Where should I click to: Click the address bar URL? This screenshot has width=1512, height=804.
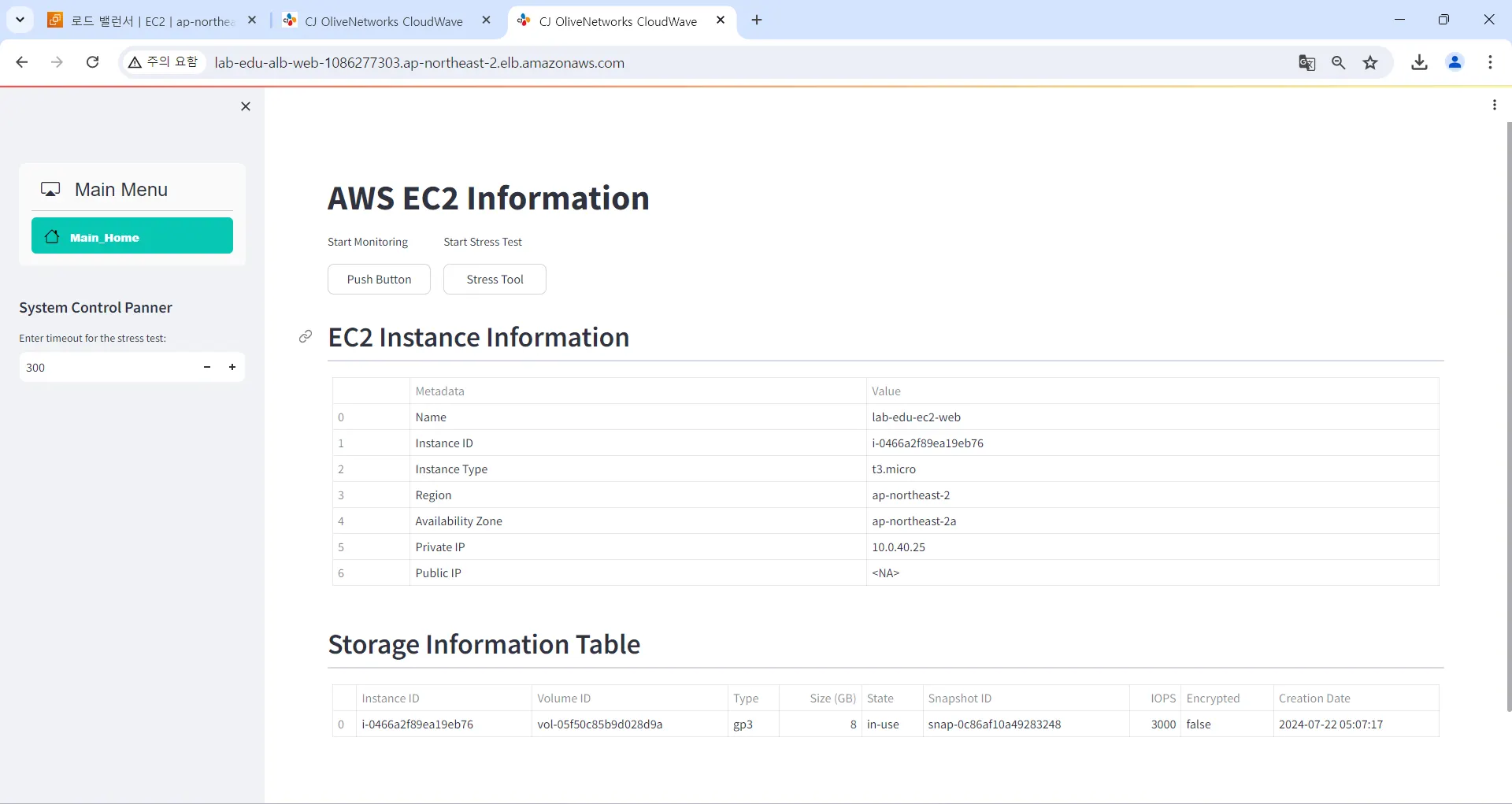419,63
